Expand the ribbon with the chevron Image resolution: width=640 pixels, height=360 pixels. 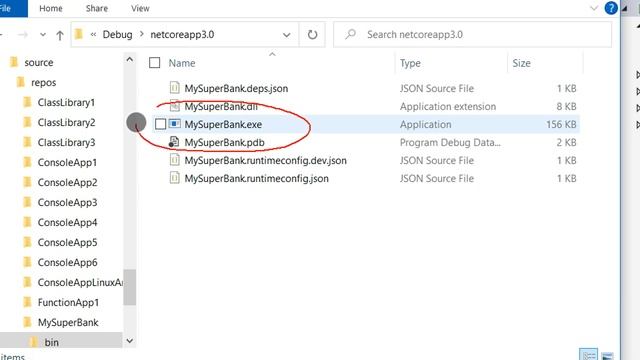click(x=594, y=8)
